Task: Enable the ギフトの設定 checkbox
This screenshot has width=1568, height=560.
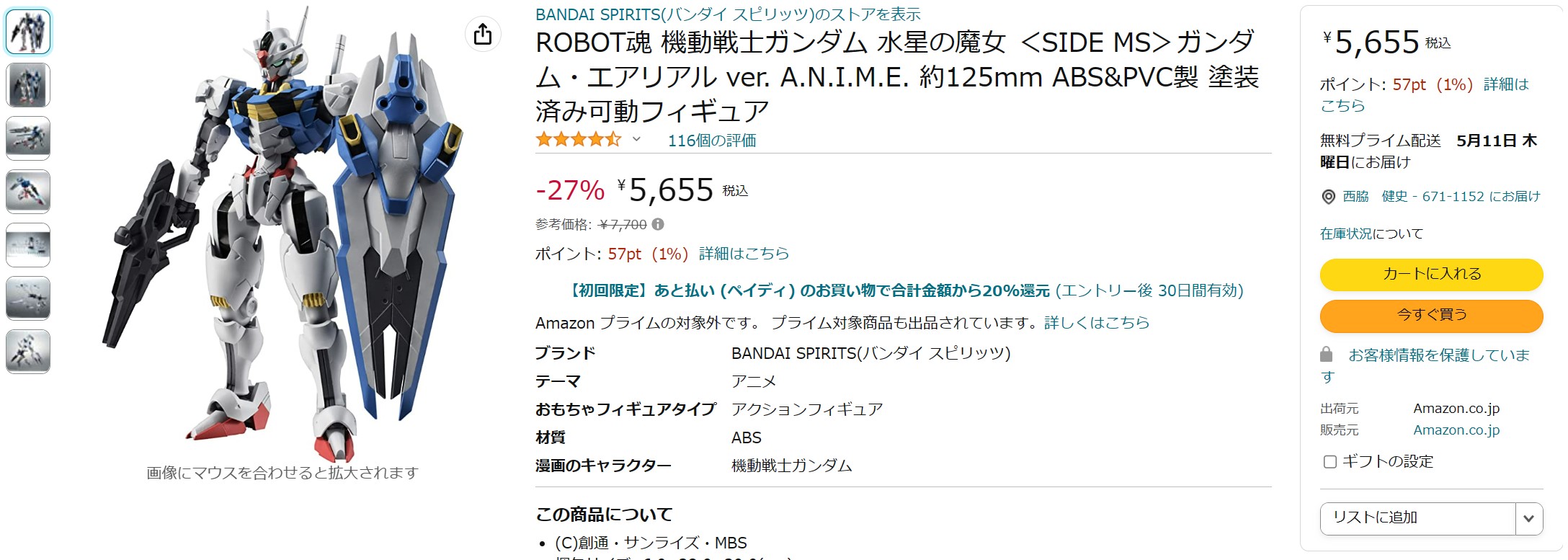Action: point(1330,462)
